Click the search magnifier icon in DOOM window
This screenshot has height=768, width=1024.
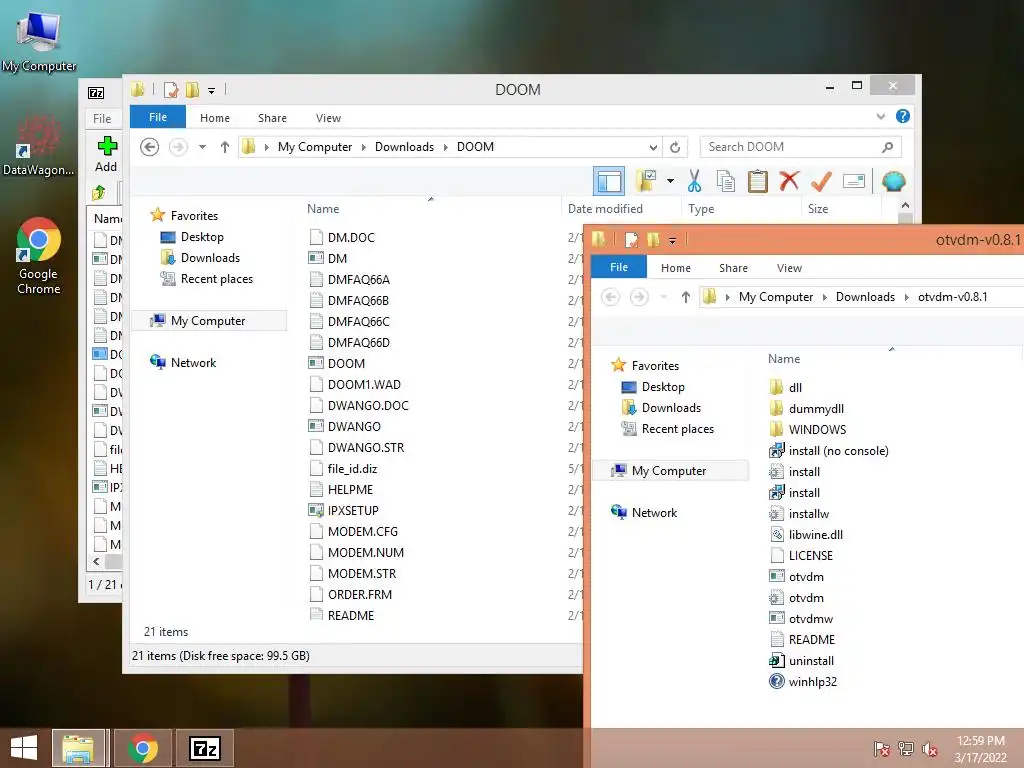pos(888,147)
